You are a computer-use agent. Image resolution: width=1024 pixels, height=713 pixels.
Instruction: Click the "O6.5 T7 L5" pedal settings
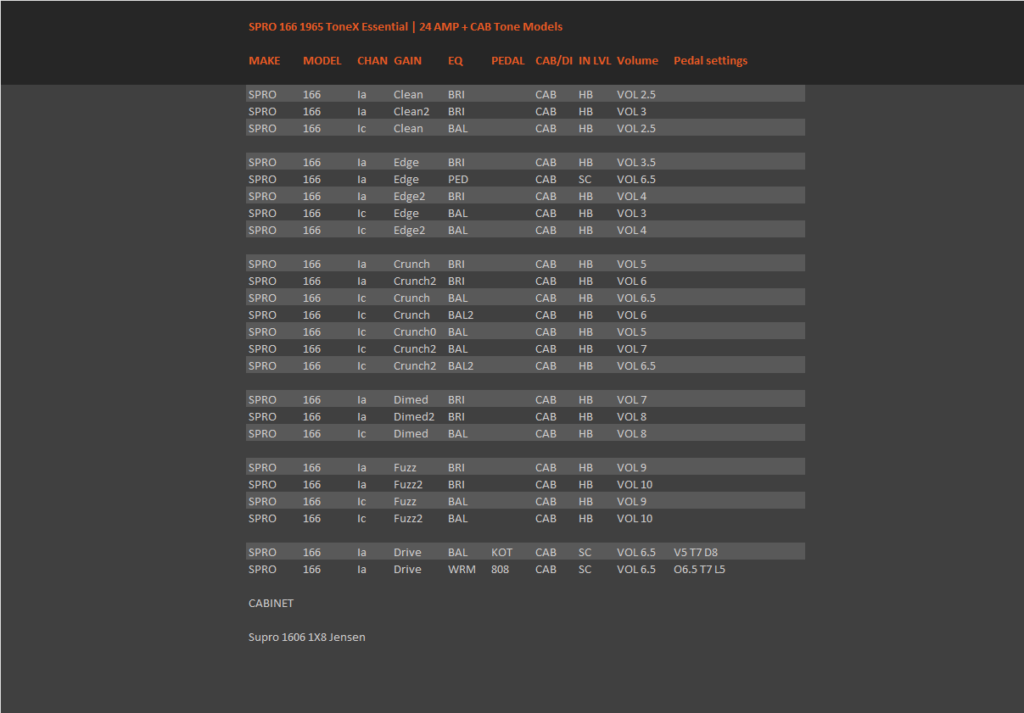(x=699, y=570)
